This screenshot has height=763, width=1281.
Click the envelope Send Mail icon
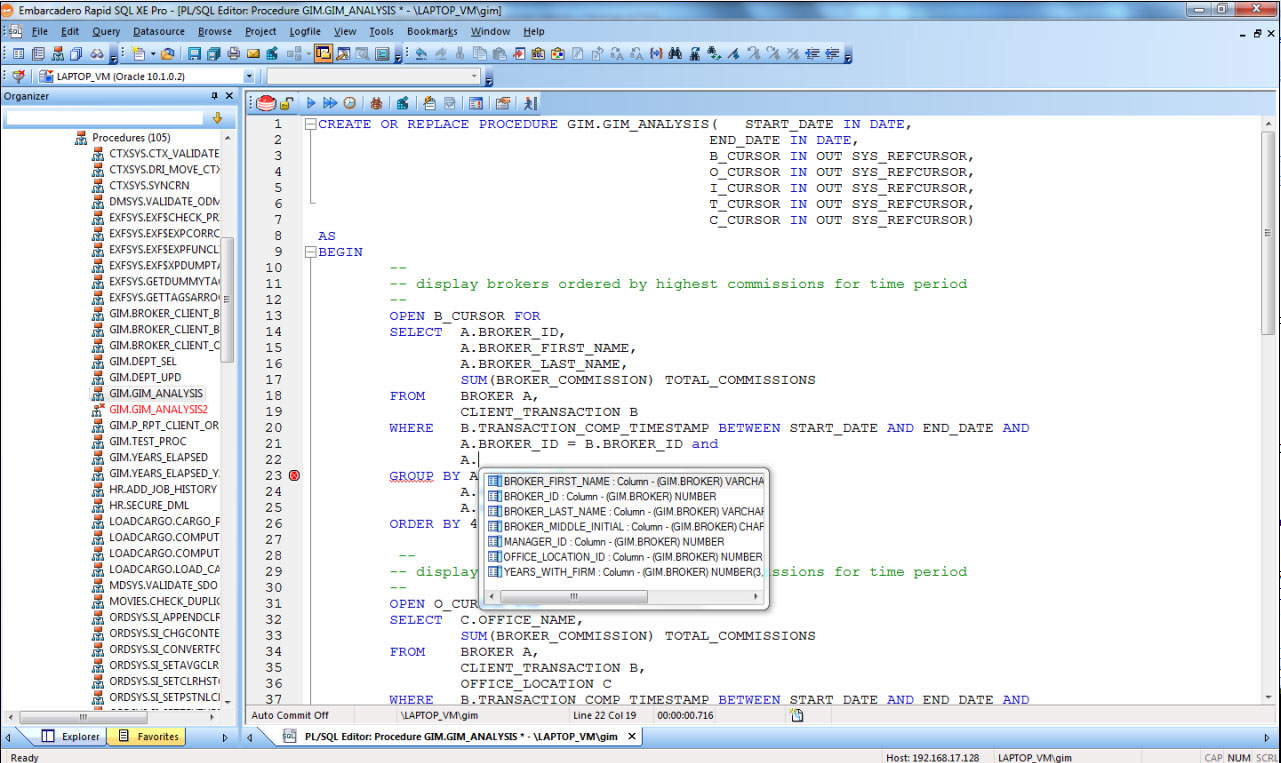point(254,54)
